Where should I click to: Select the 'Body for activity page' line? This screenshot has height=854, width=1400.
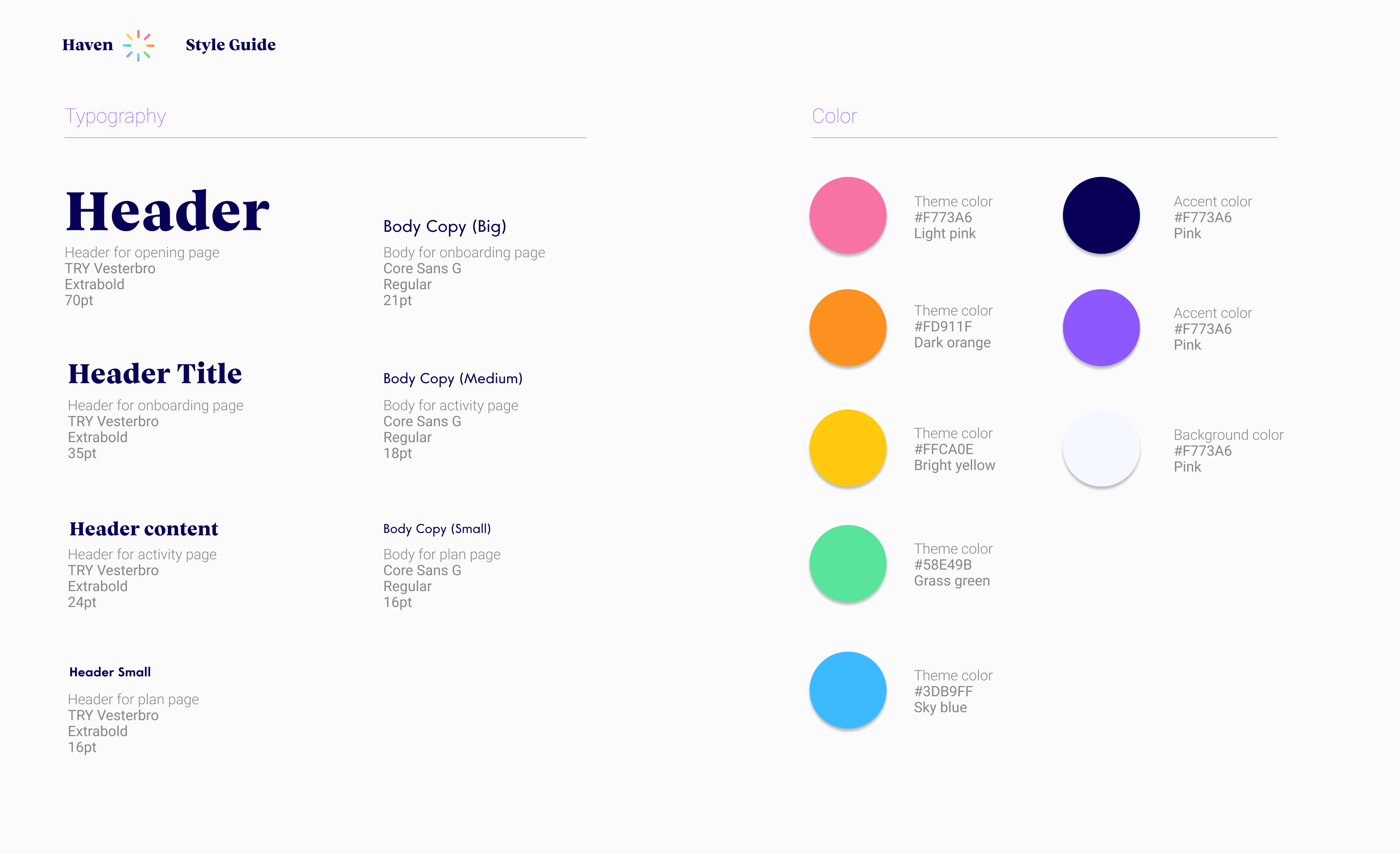pyautogui.click(x=451, y=405)
